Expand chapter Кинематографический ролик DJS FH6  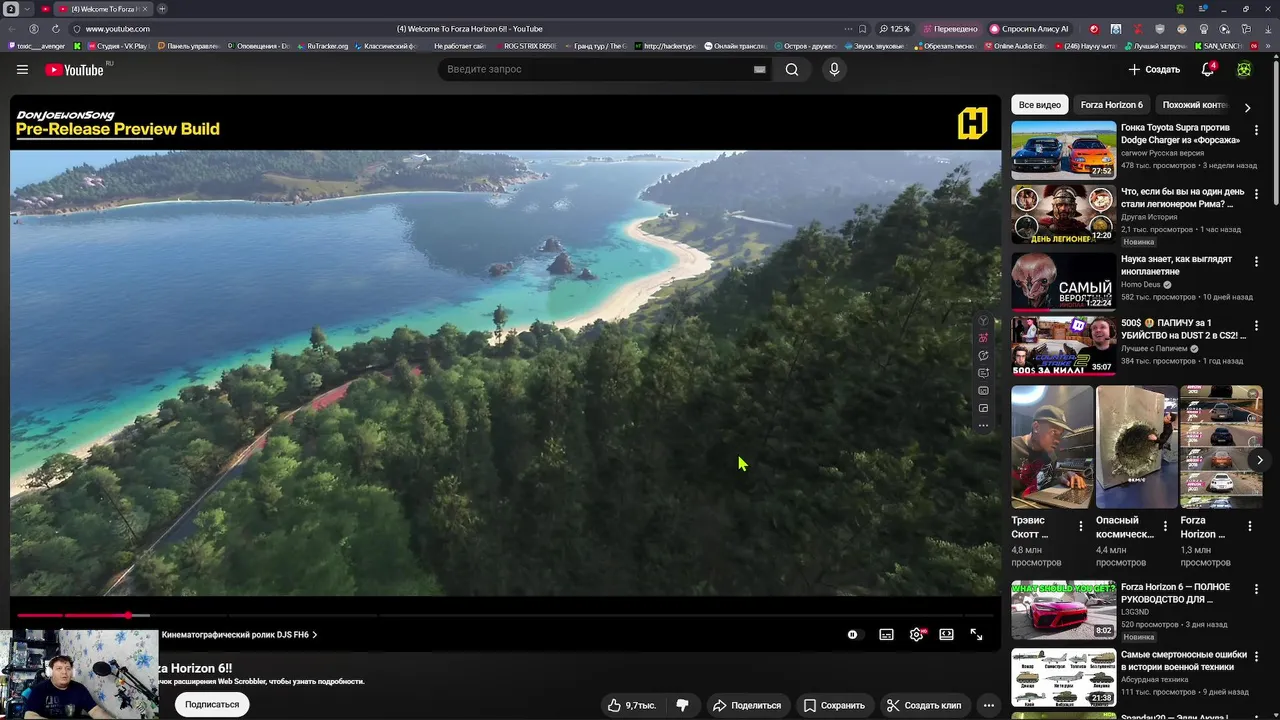(240, 634)
